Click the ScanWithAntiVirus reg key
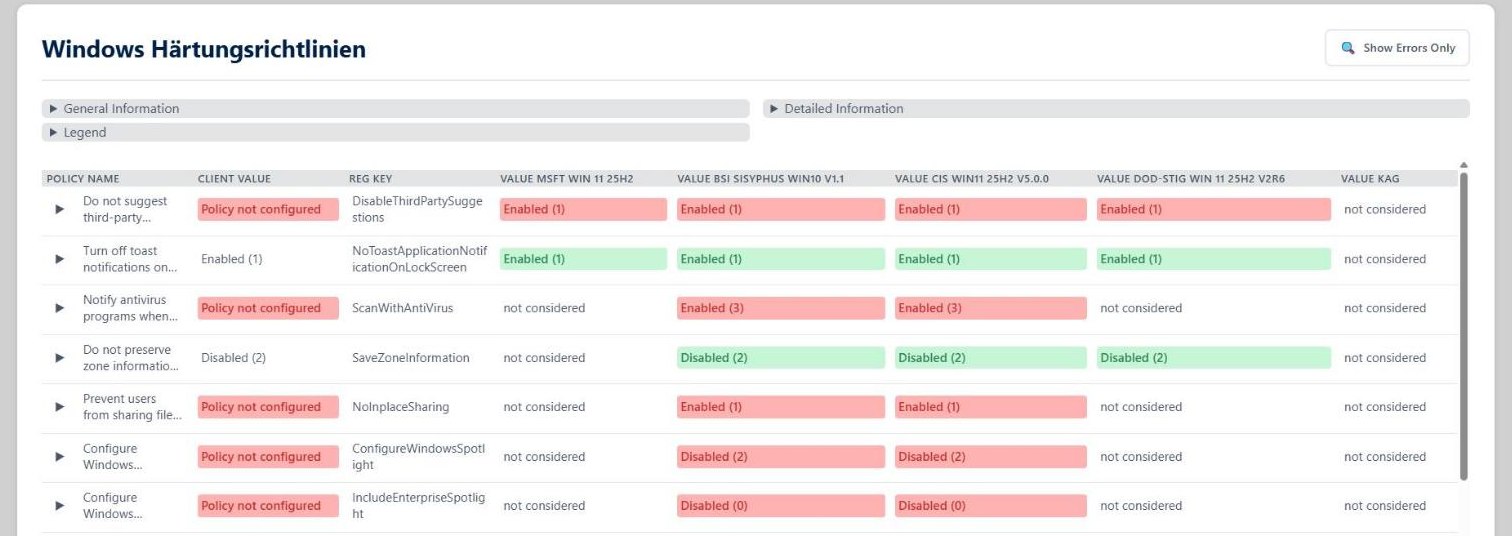The image size is (1512, 536). (402, 308)
